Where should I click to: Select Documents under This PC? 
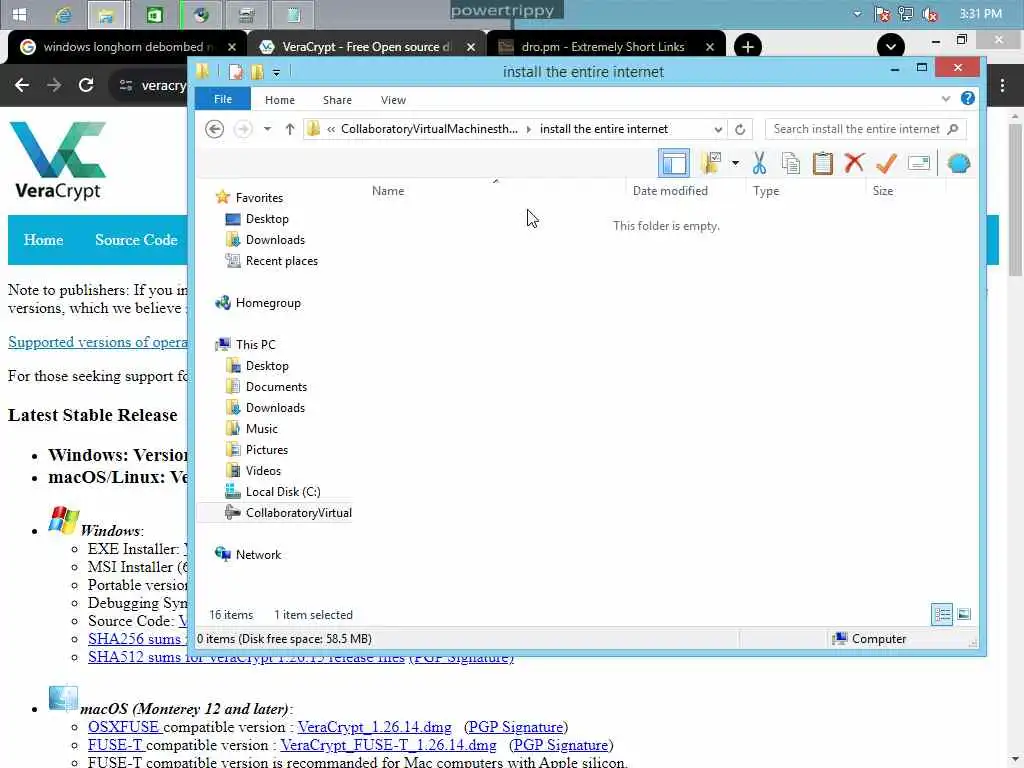[x=276, y=387]
